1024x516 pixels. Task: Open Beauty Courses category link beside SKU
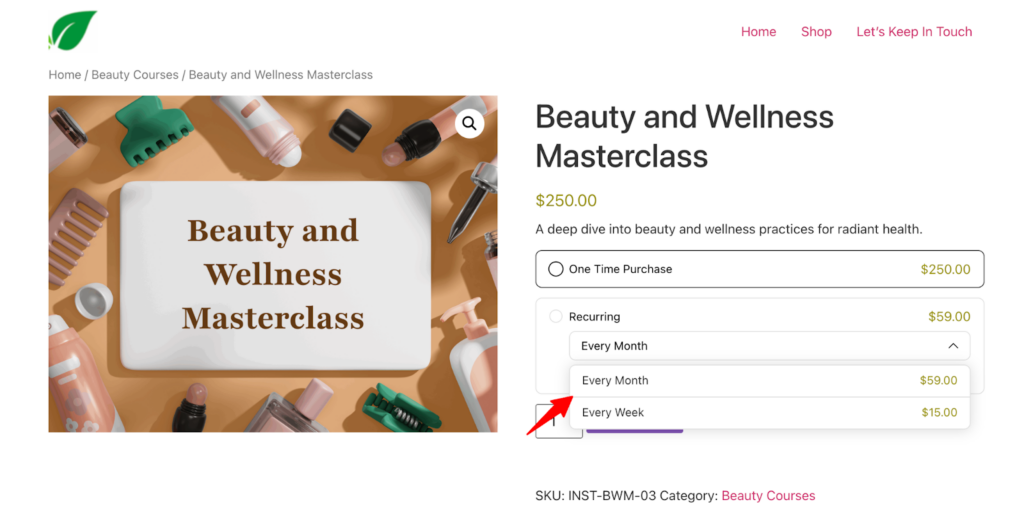click(x=768, y=496)
